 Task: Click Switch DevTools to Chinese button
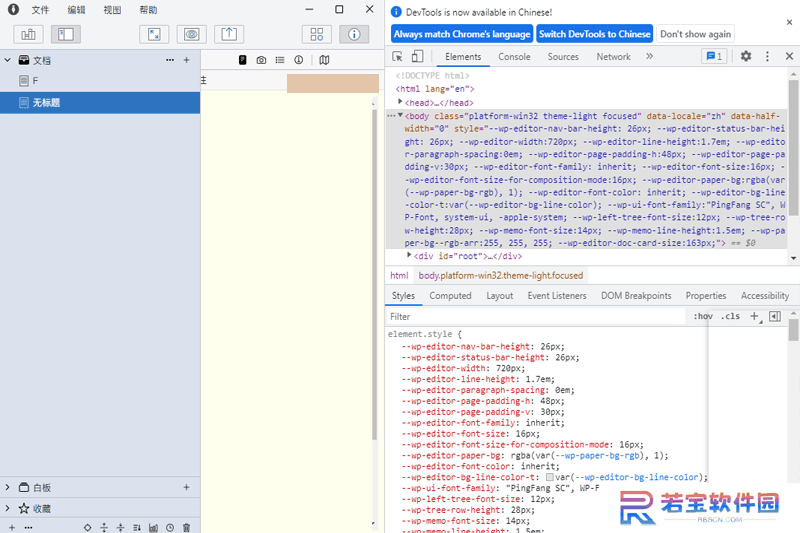click(594, 34)
